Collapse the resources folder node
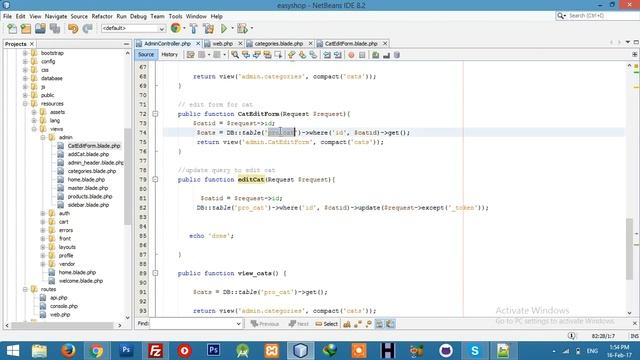The height and width of the screenshot is (360, 640). coord(25,104)
